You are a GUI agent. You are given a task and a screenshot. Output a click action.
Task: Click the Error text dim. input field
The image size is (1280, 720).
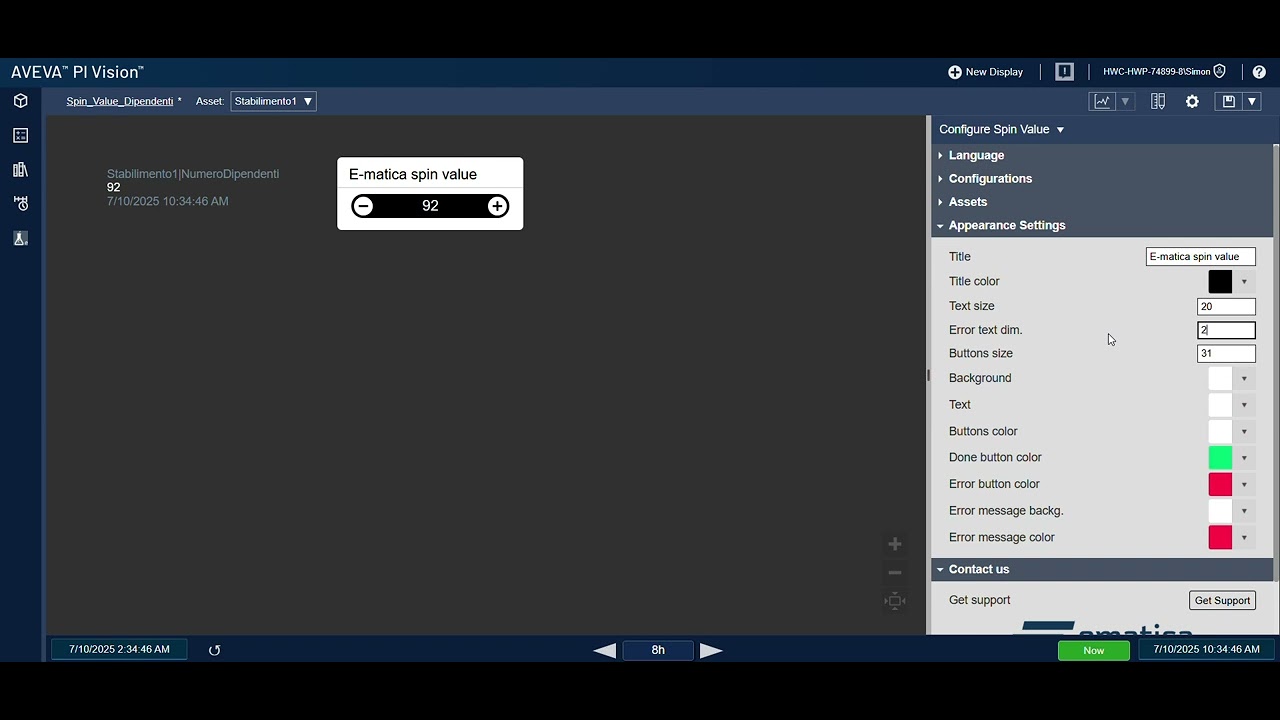pyautogui.click(x=1226, y=330)
